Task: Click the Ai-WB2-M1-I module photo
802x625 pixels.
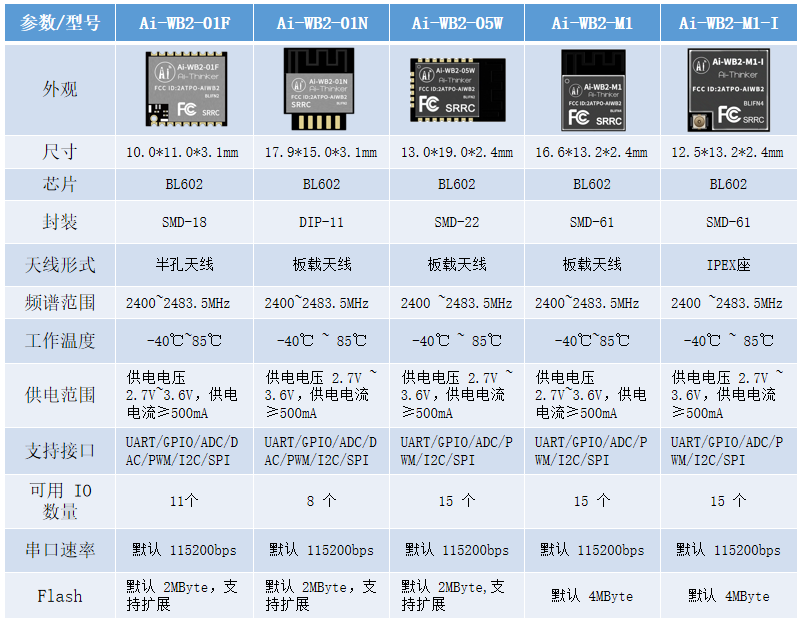Action: pyautogui.click(x=729, y=90)
